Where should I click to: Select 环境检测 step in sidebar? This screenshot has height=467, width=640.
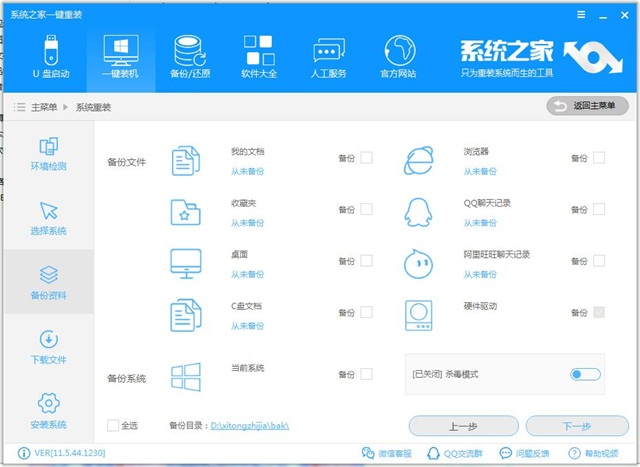click(x=48, y=153)
